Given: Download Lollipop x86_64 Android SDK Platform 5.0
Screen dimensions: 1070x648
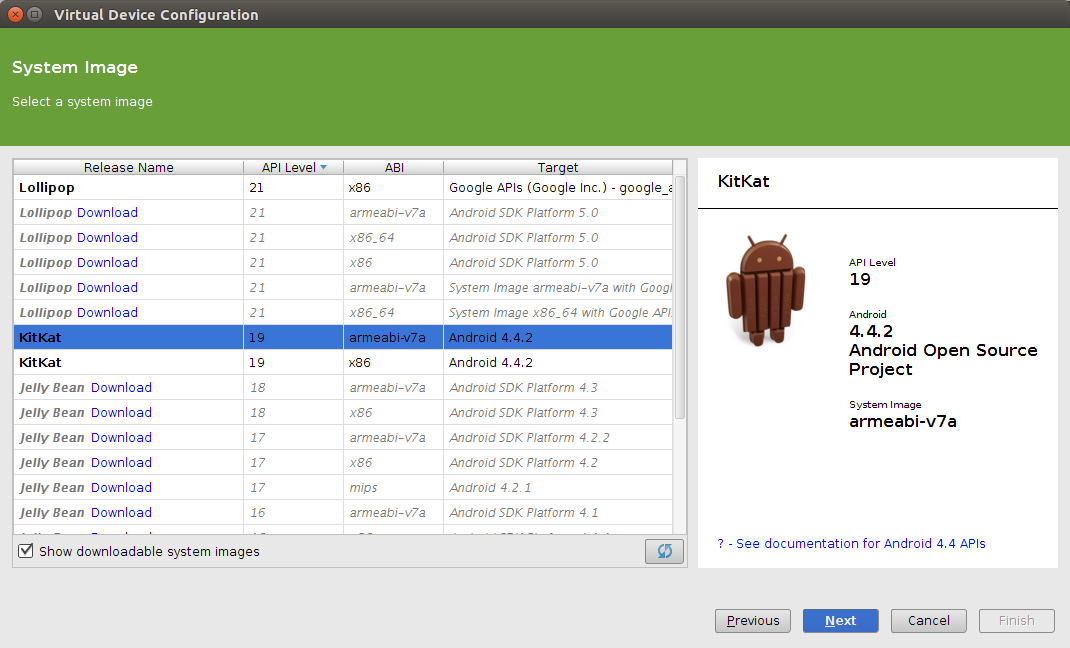Looking at the screenshot, I should [x=107, y=237].
